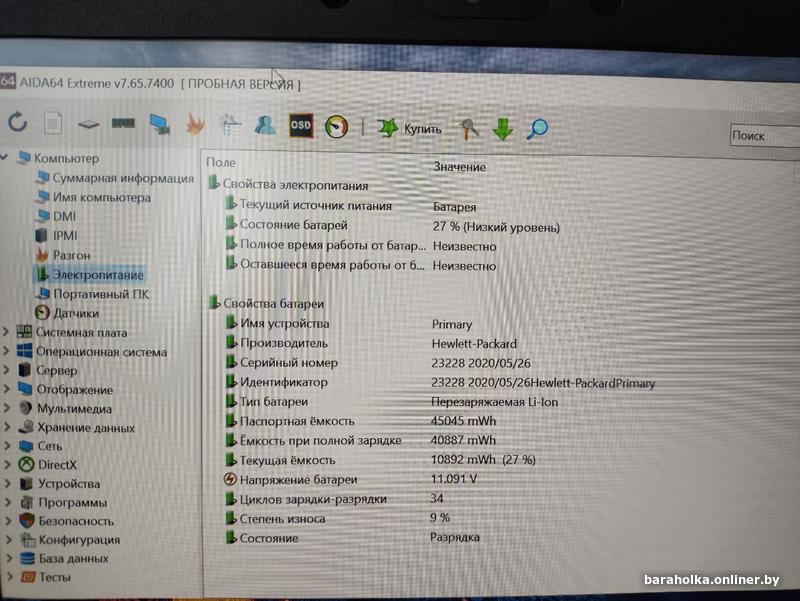800x601 pixels.
Task: Select the Тип батареи row
Action: 392,402
